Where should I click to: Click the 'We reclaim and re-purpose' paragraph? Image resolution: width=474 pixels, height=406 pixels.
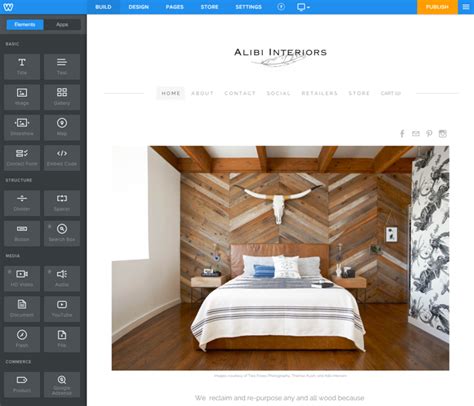[x=279, y=398]
